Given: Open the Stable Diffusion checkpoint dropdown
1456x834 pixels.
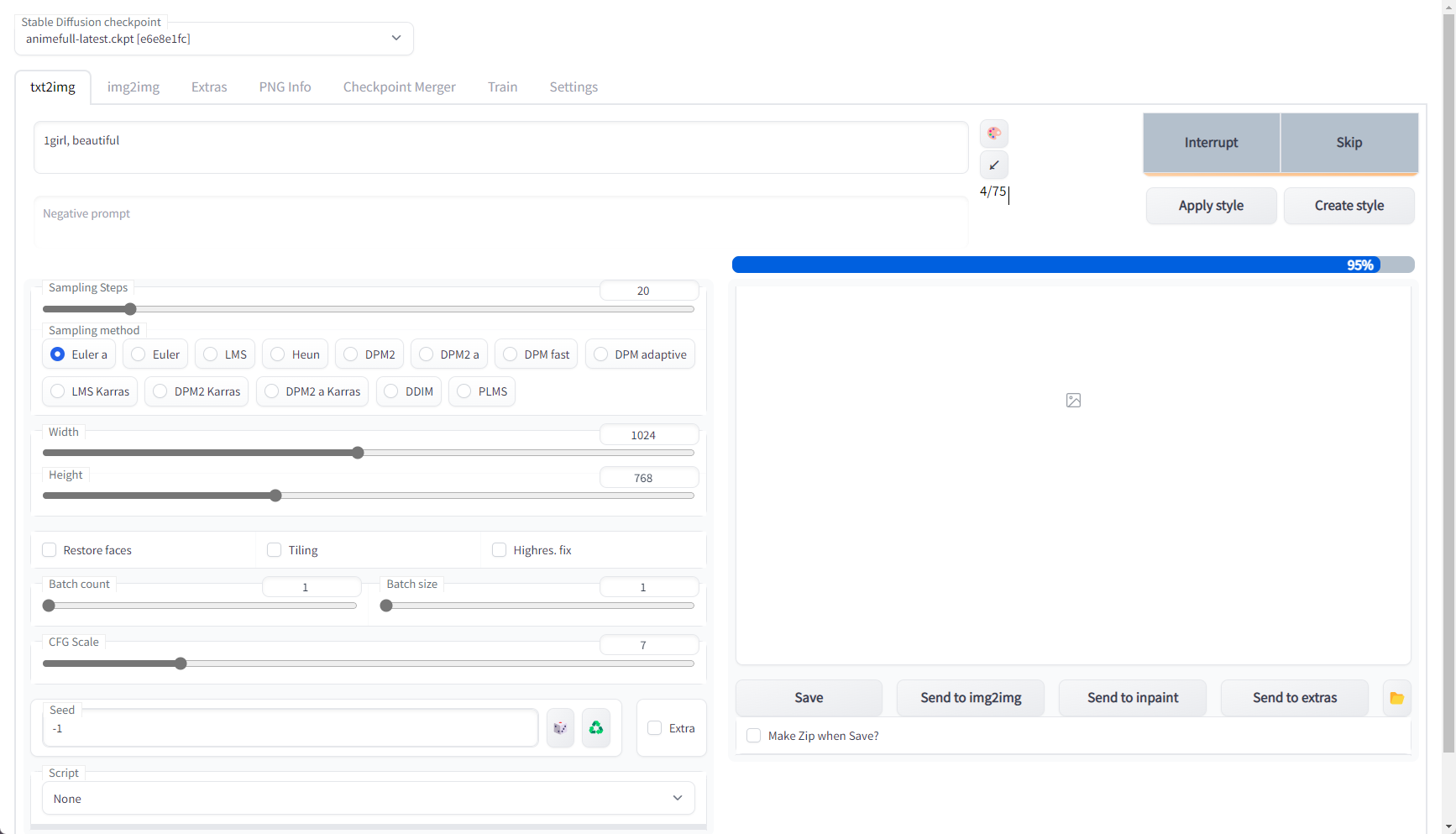Looking at the screenshot, I should 214,39.
